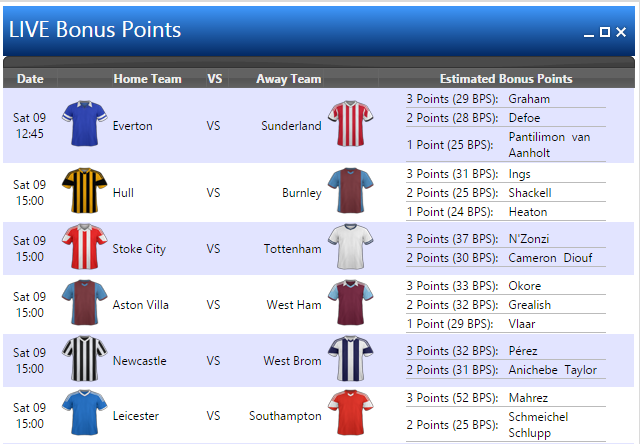Screen dimensions: 640x444
Task: Click Everton's blue home jersey icon
Action: (x=84, y=123)
